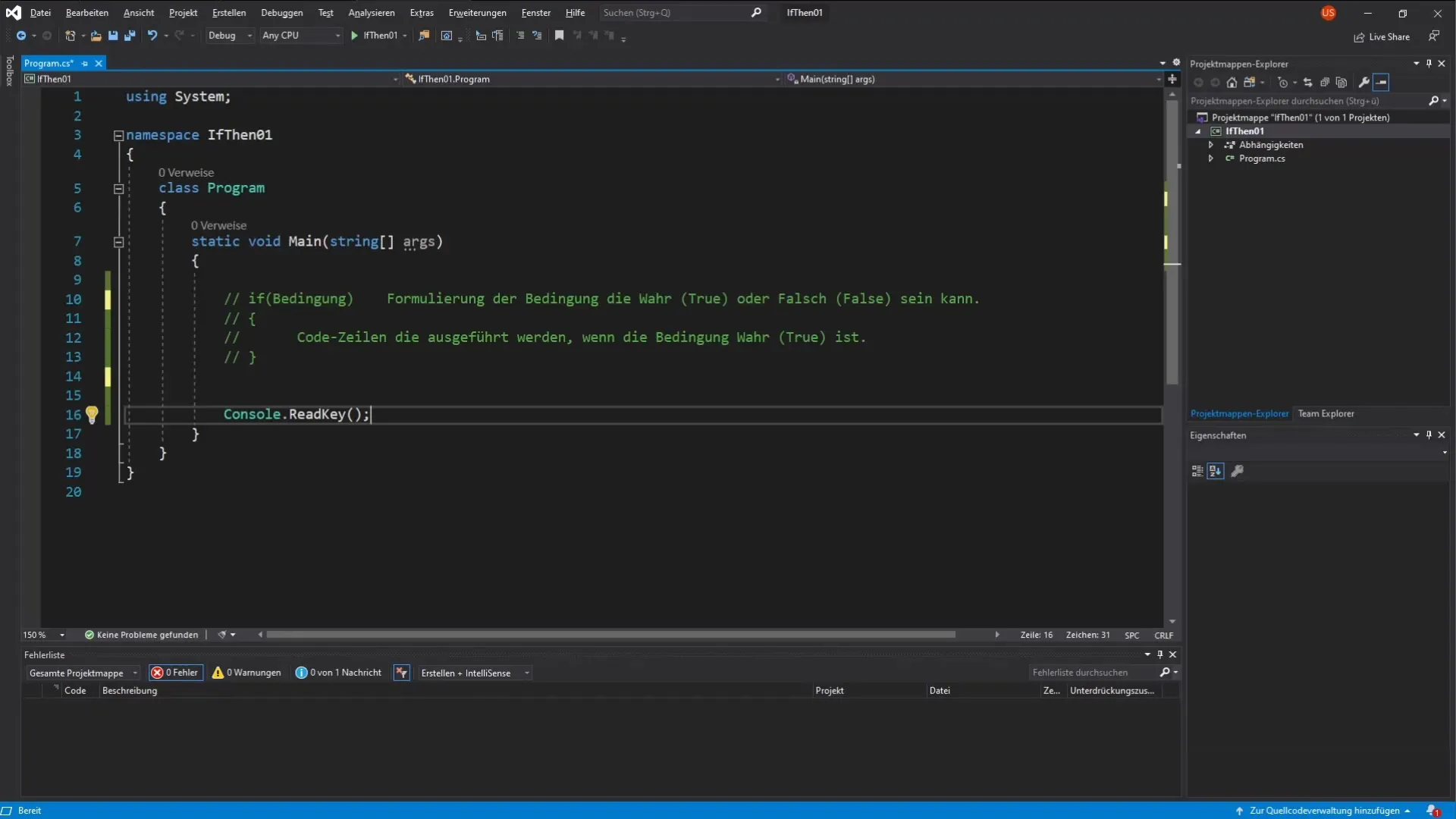Screen dimensions: 1456x819
Task: Toggle preview selected items in Projektmappen-Explorer
Action: click(1381, 83)
